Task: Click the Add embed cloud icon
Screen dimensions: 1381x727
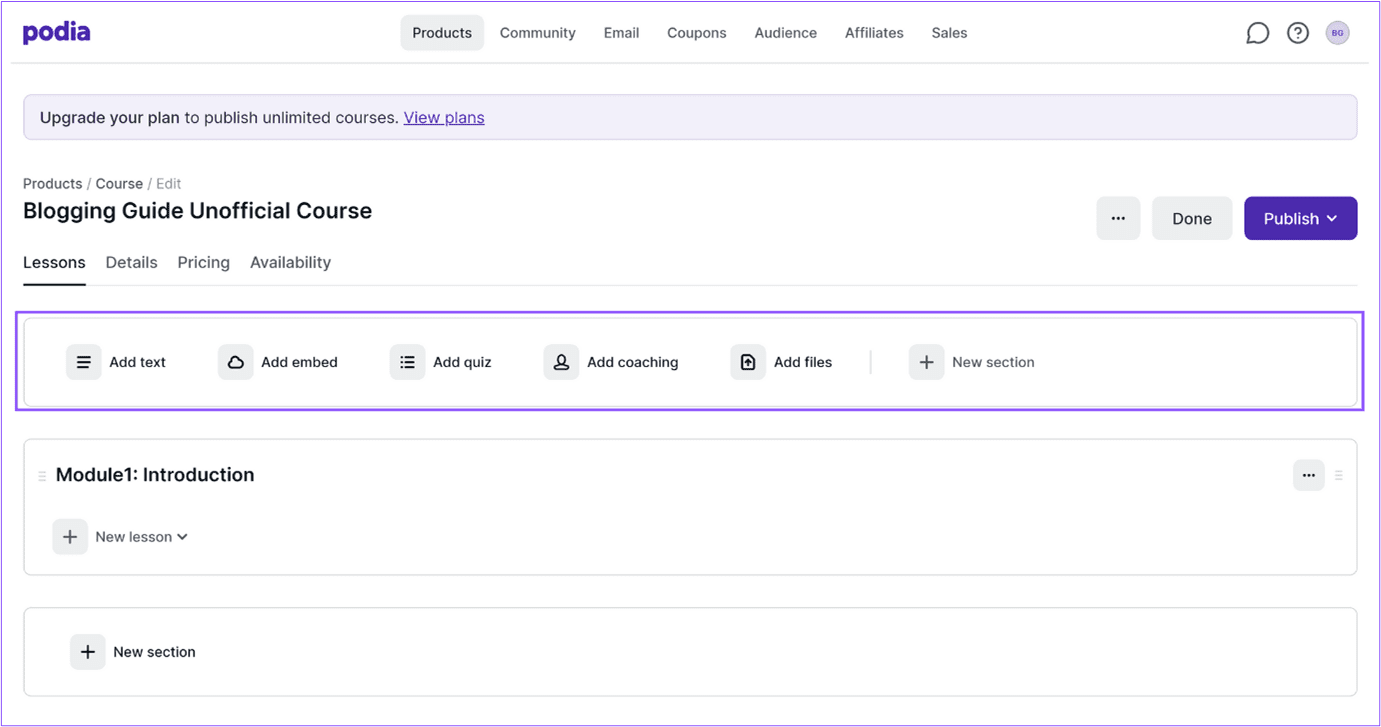Action: [x=236, y=362]
